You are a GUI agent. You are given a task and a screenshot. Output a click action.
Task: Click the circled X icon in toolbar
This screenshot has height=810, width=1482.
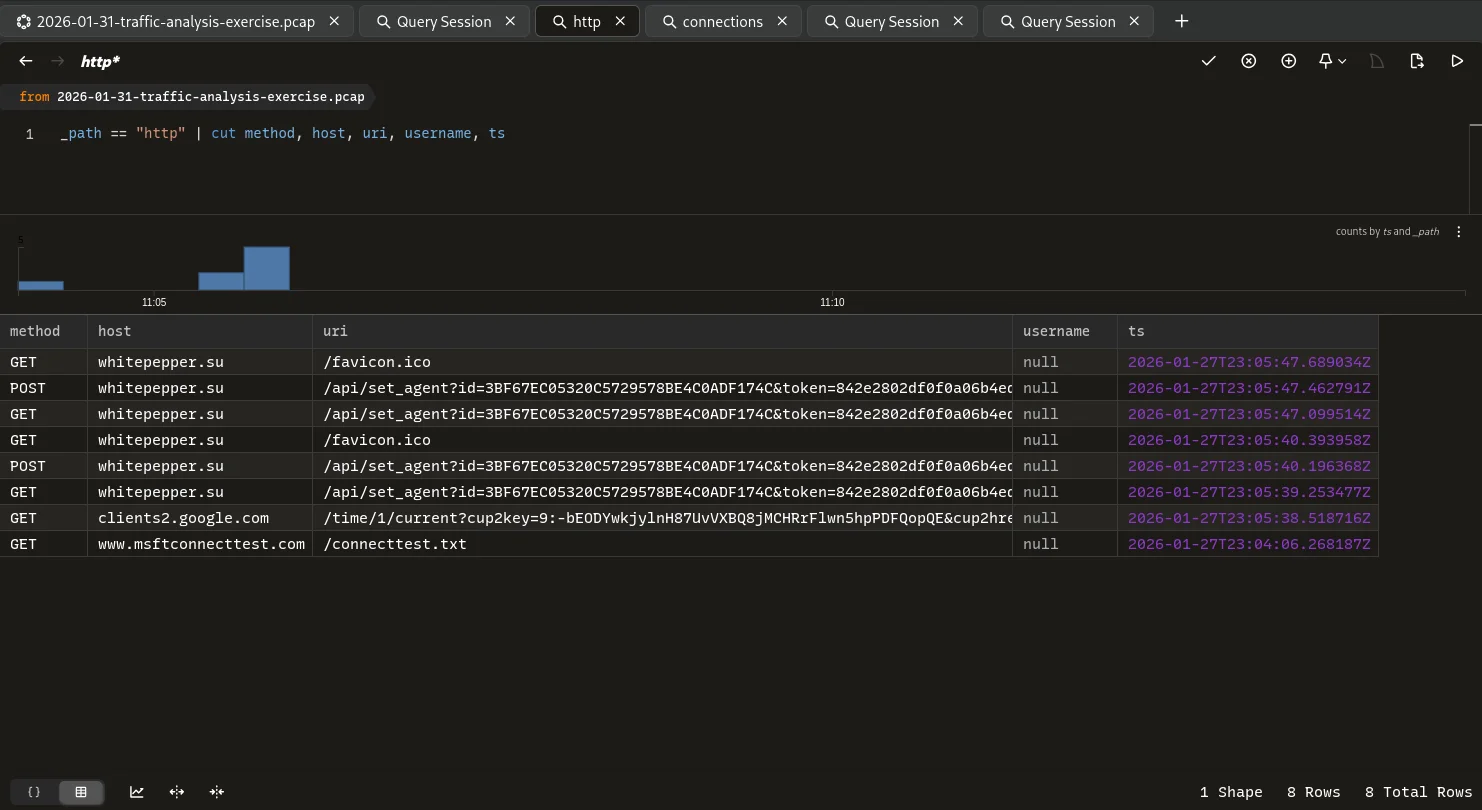[1248, 61]
